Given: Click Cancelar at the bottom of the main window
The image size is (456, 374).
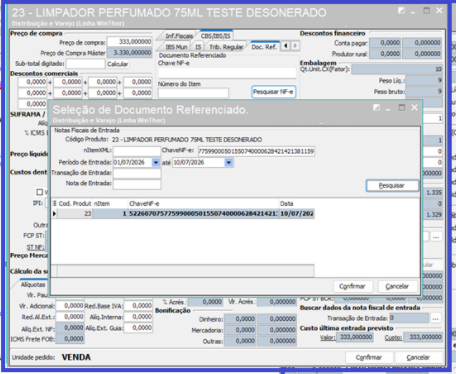Looking at the screenshot, I should pyautogui.click(x=418, y=357).
